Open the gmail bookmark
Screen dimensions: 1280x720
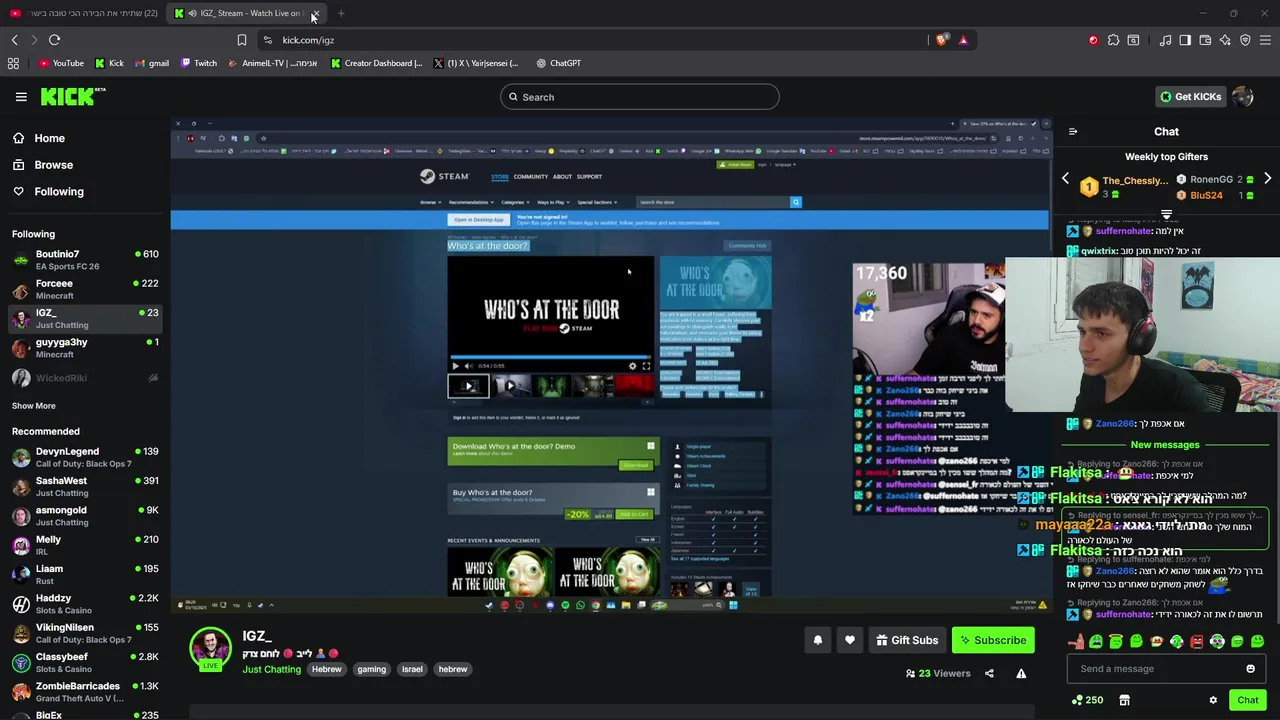[x=151, y=63]
